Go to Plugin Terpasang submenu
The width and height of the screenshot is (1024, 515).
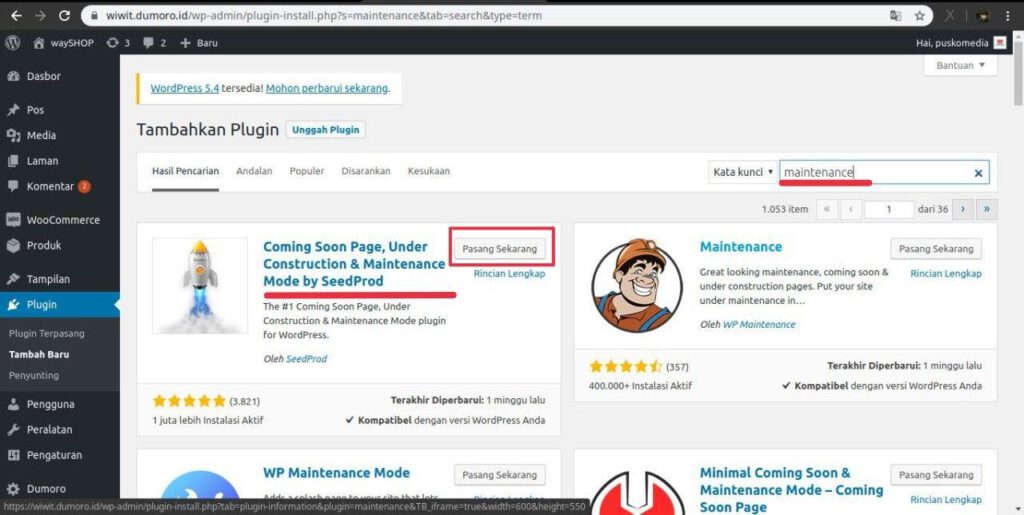pyautogui.click(x=47, y=334)
